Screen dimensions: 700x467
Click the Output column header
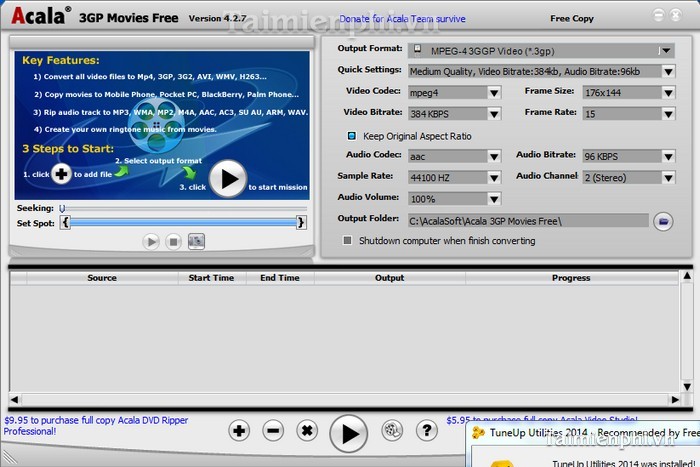click(x=390, y=278)
